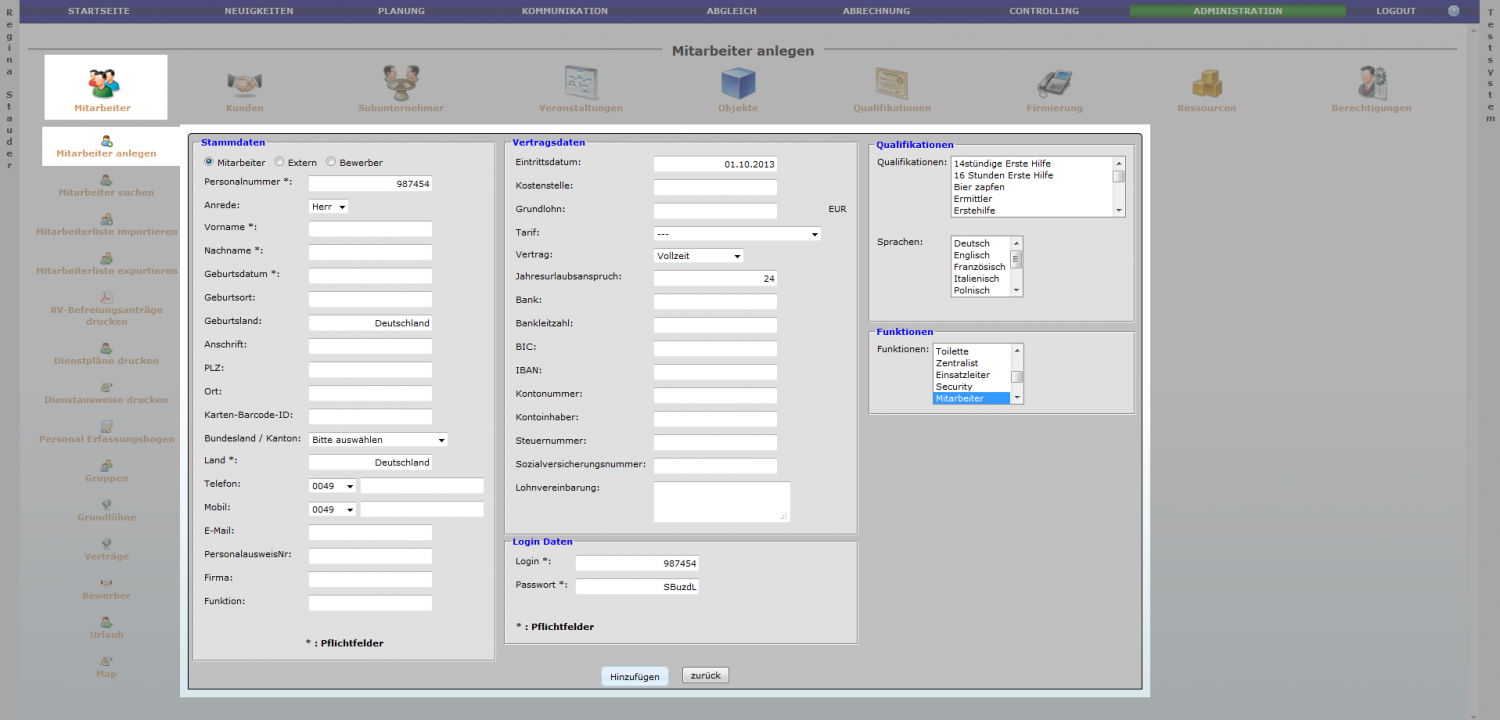Open the PLANUNG menu

(x=401, y=11)
